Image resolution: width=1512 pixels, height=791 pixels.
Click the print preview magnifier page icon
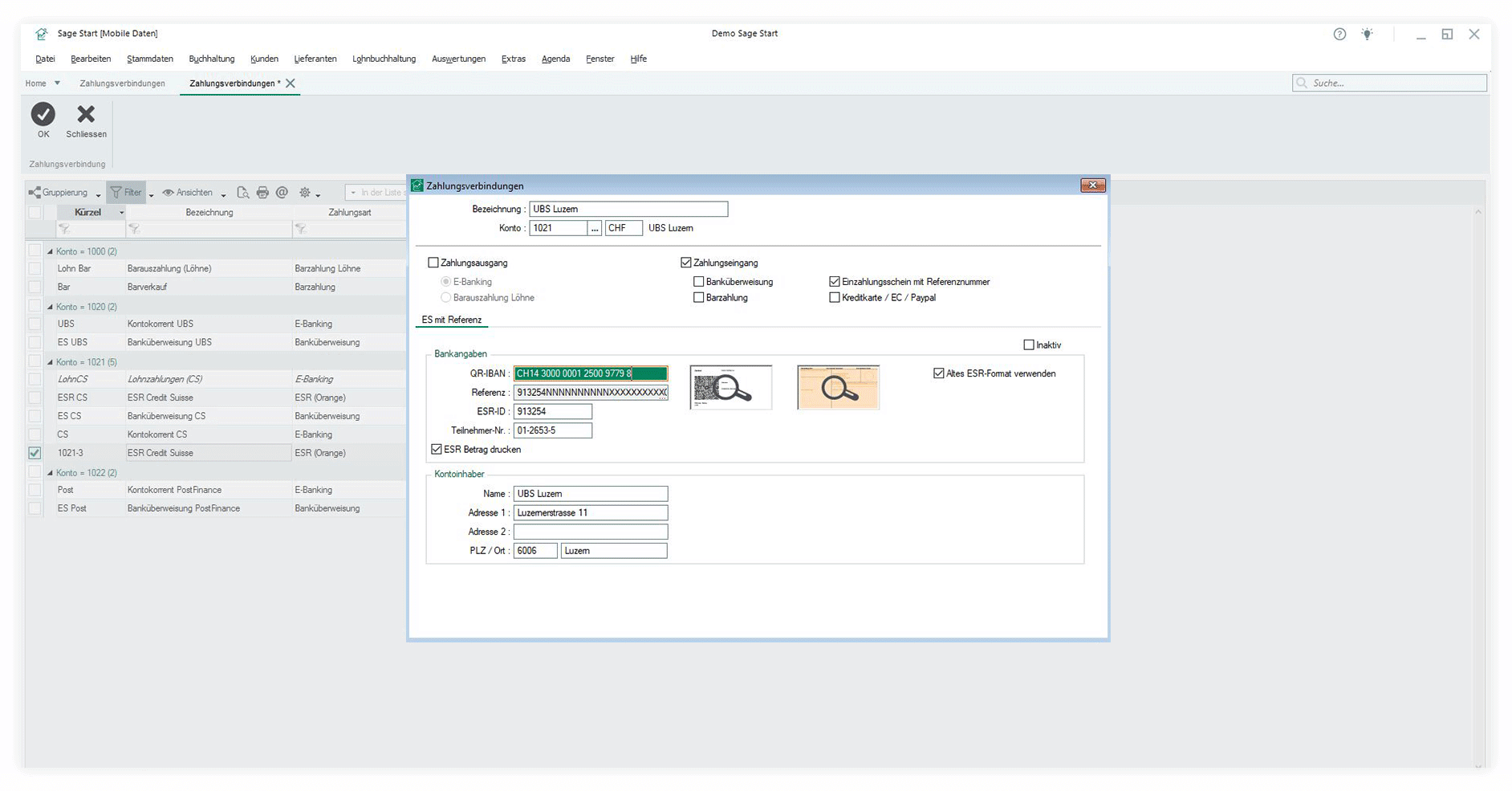[x=242, y=193]
